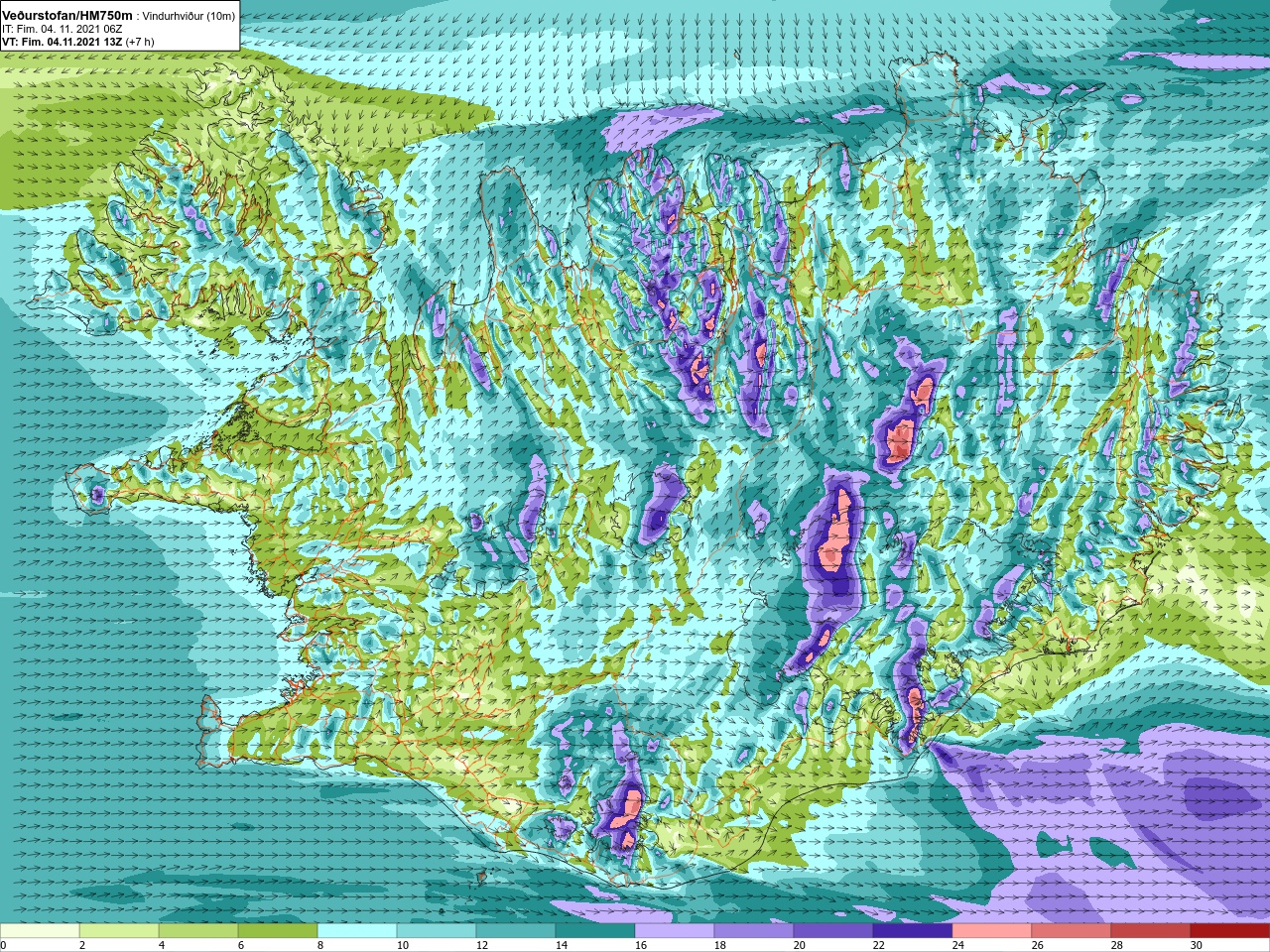Image resolution: width=1270 pixels, height=952 pixels.
Task: Click the legend label '14'
Action: click(562, 945)
